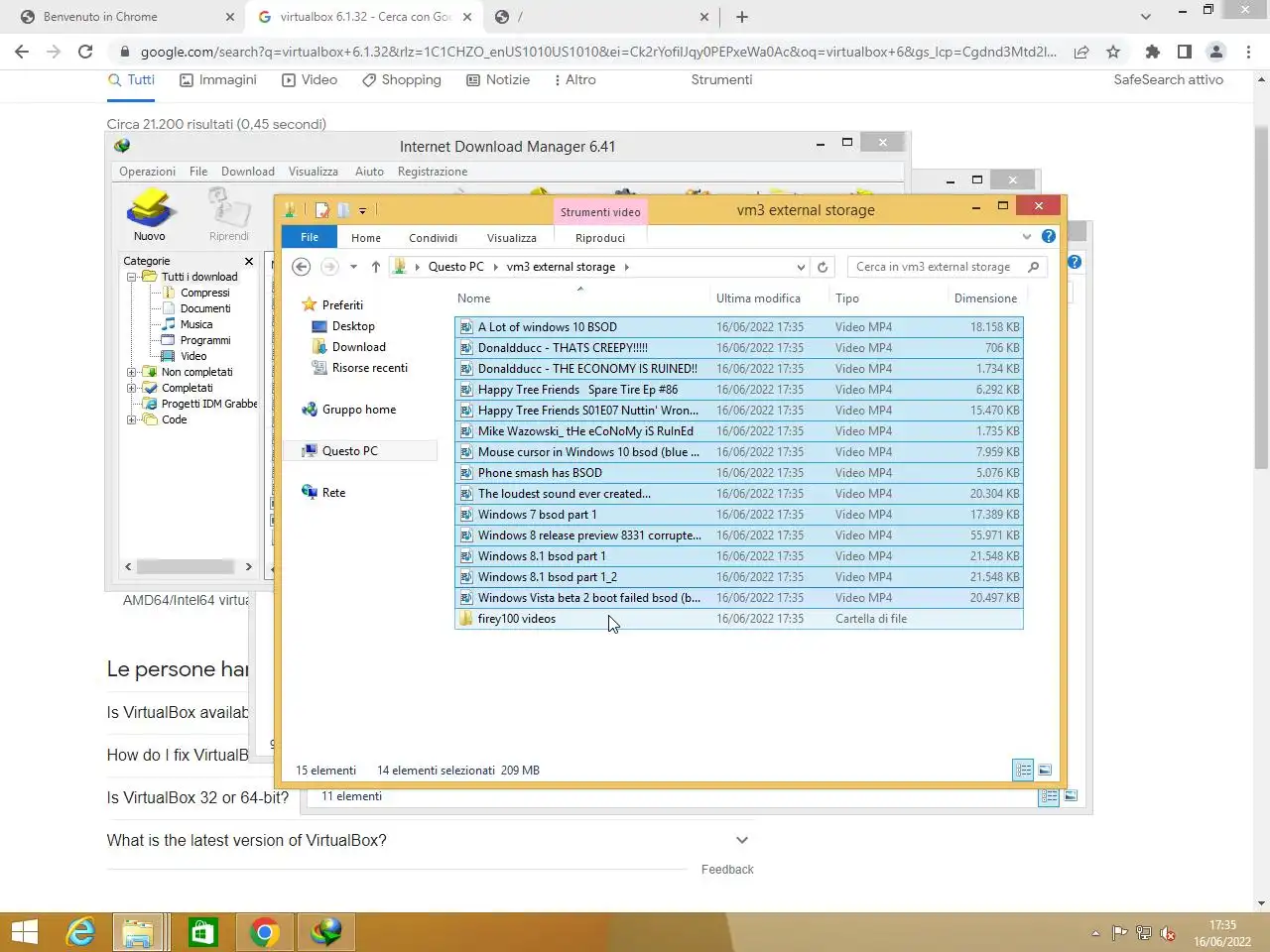
Task: Select the firey100 videos folder
Action: (x=739, y=619)
